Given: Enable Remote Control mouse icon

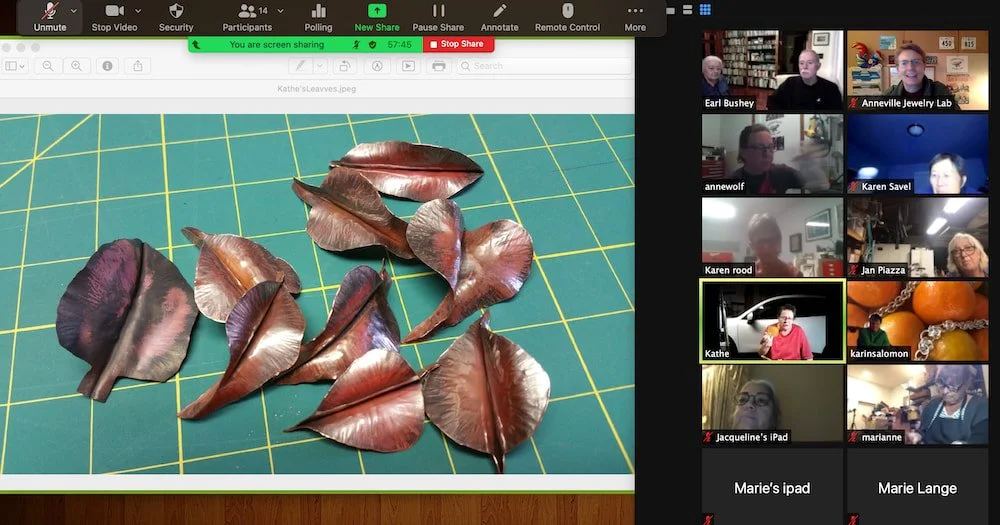Looking at the screenshot, I should [x=567, y=17].
